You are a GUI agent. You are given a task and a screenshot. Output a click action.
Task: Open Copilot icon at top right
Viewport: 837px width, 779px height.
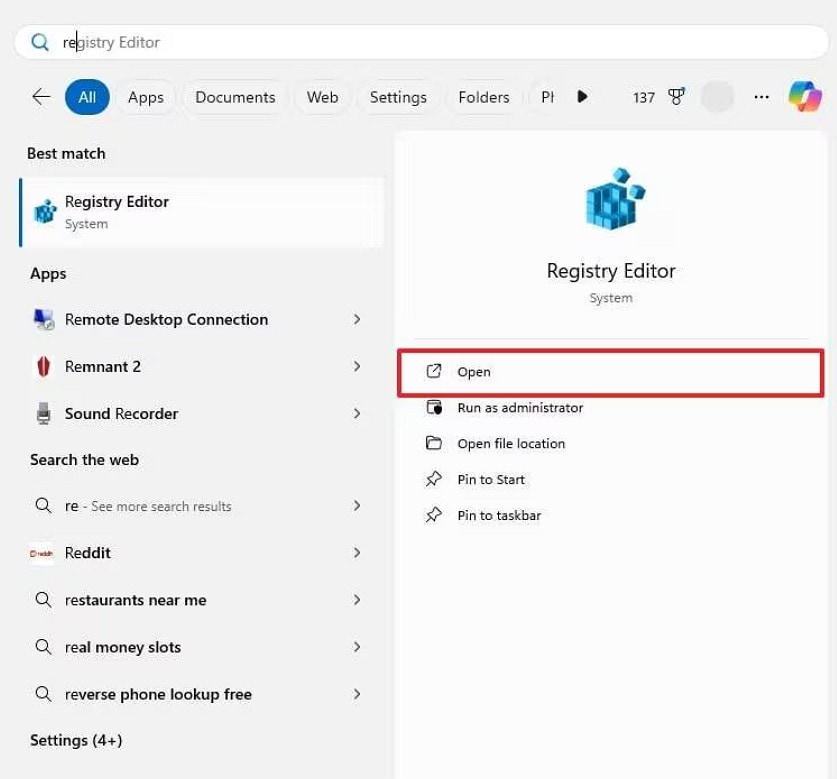point(805,97)
